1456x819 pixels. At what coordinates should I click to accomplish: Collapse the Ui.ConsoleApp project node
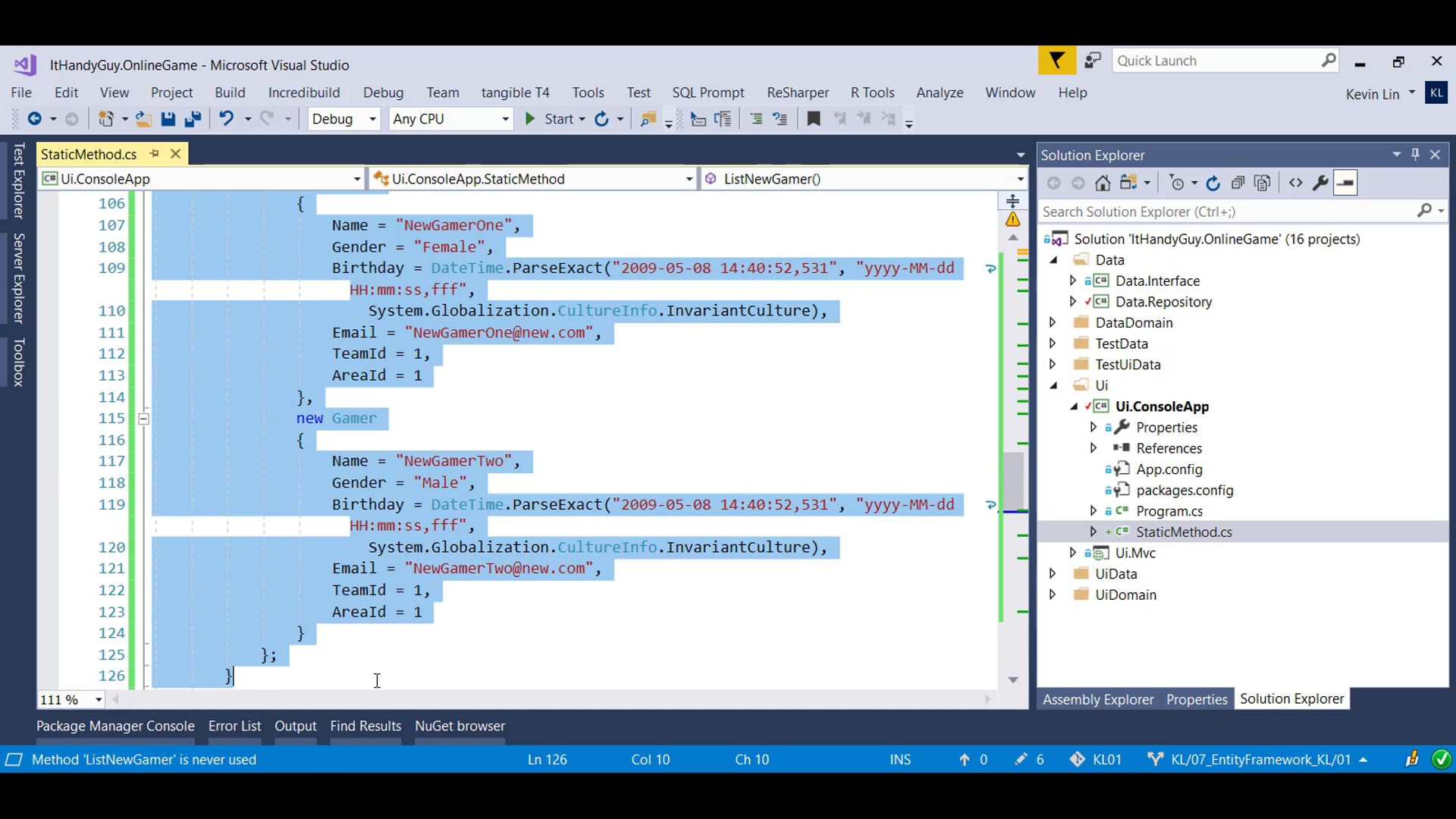click(x=1074, y=406)
